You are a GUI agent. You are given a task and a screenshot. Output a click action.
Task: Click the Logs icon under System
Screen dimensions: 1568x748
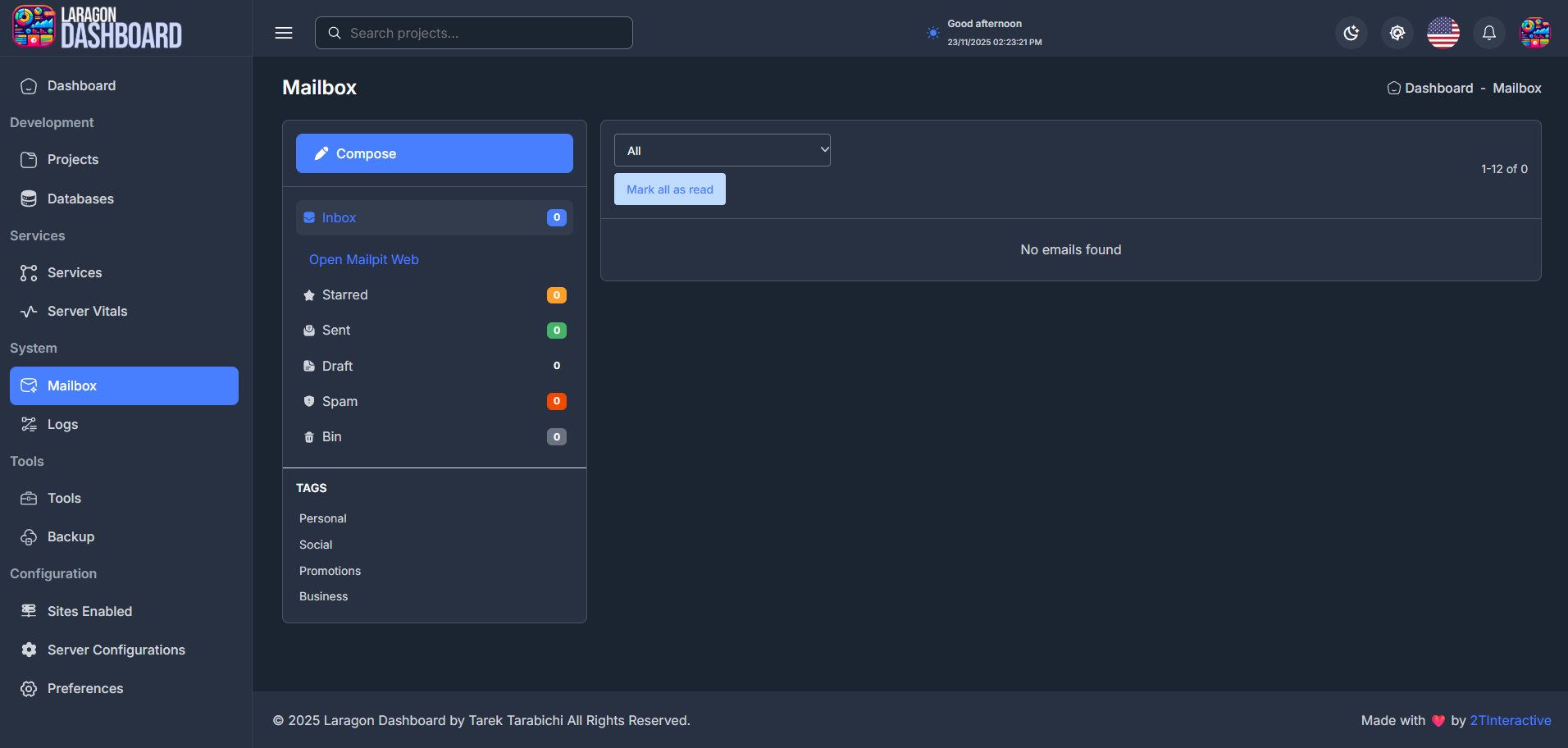pos(29,424)
